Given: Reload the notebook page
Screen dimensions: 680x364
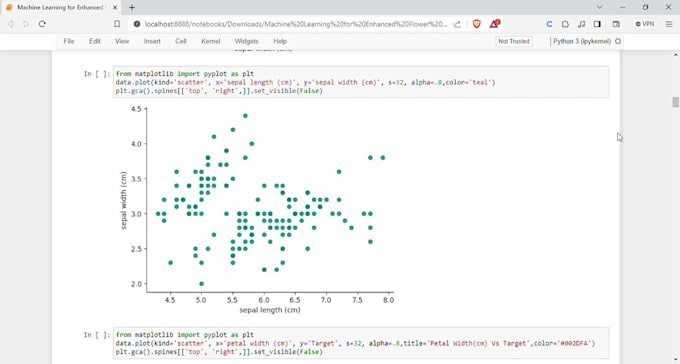Looking at the screenshot, I should click(x=42, y=24).
